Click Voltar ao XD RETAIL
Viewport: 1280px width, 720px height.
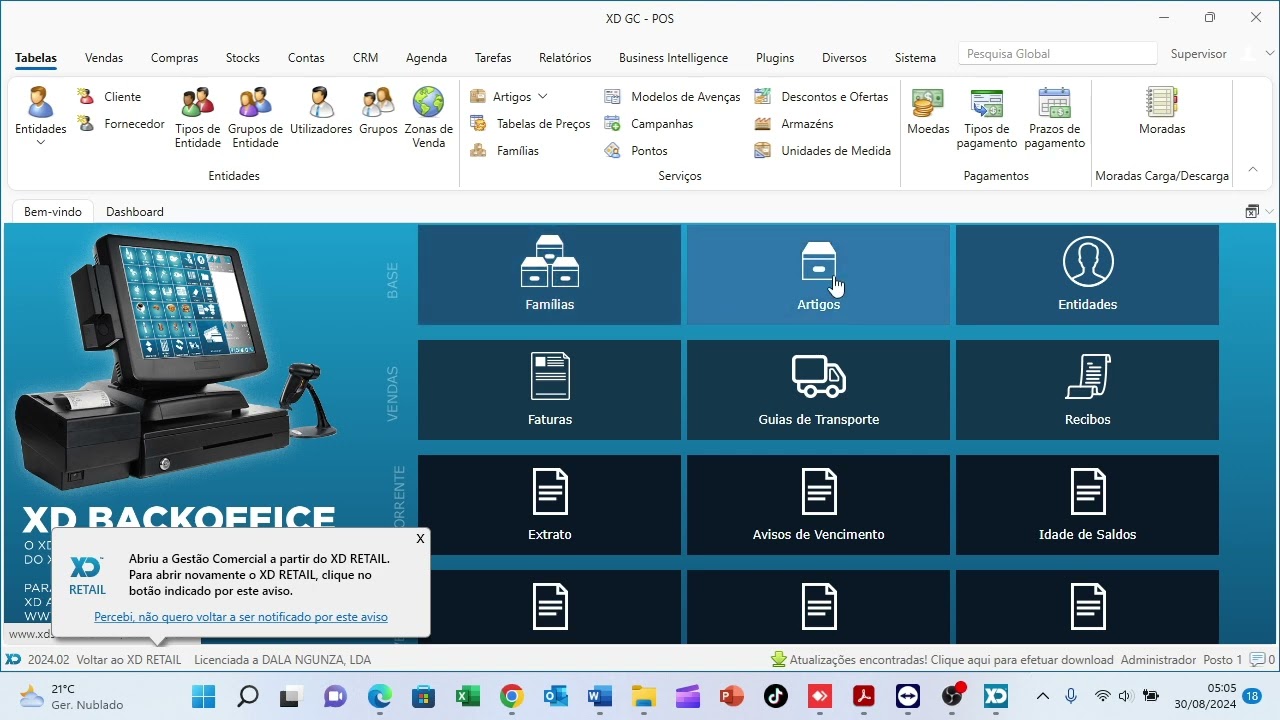coord(129,660)
